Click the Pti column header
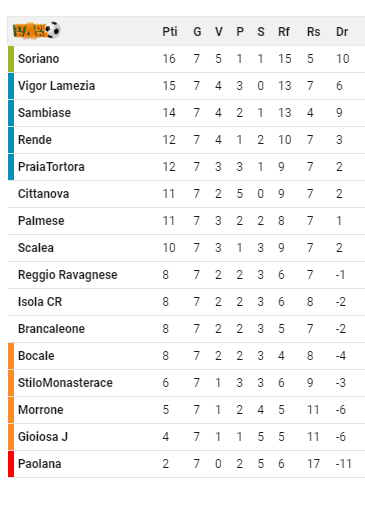Image resolution: width=365 pixels, height=507 pixels. pyautogui.click(x=170, y=32)
